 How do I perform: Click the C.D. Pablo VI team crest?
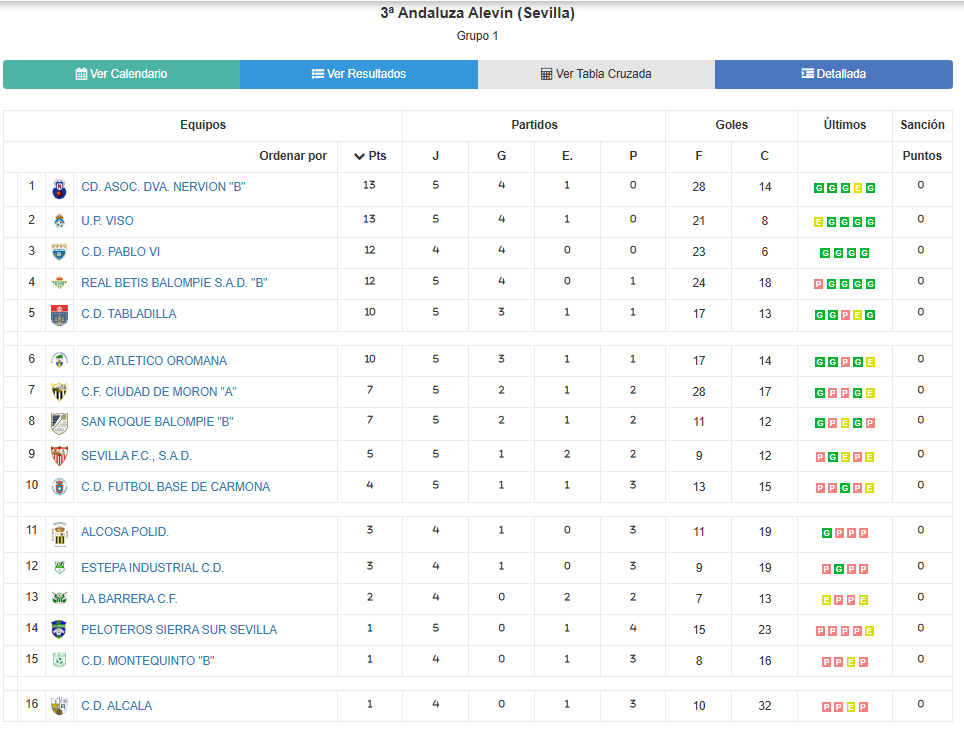click(59, 252)
